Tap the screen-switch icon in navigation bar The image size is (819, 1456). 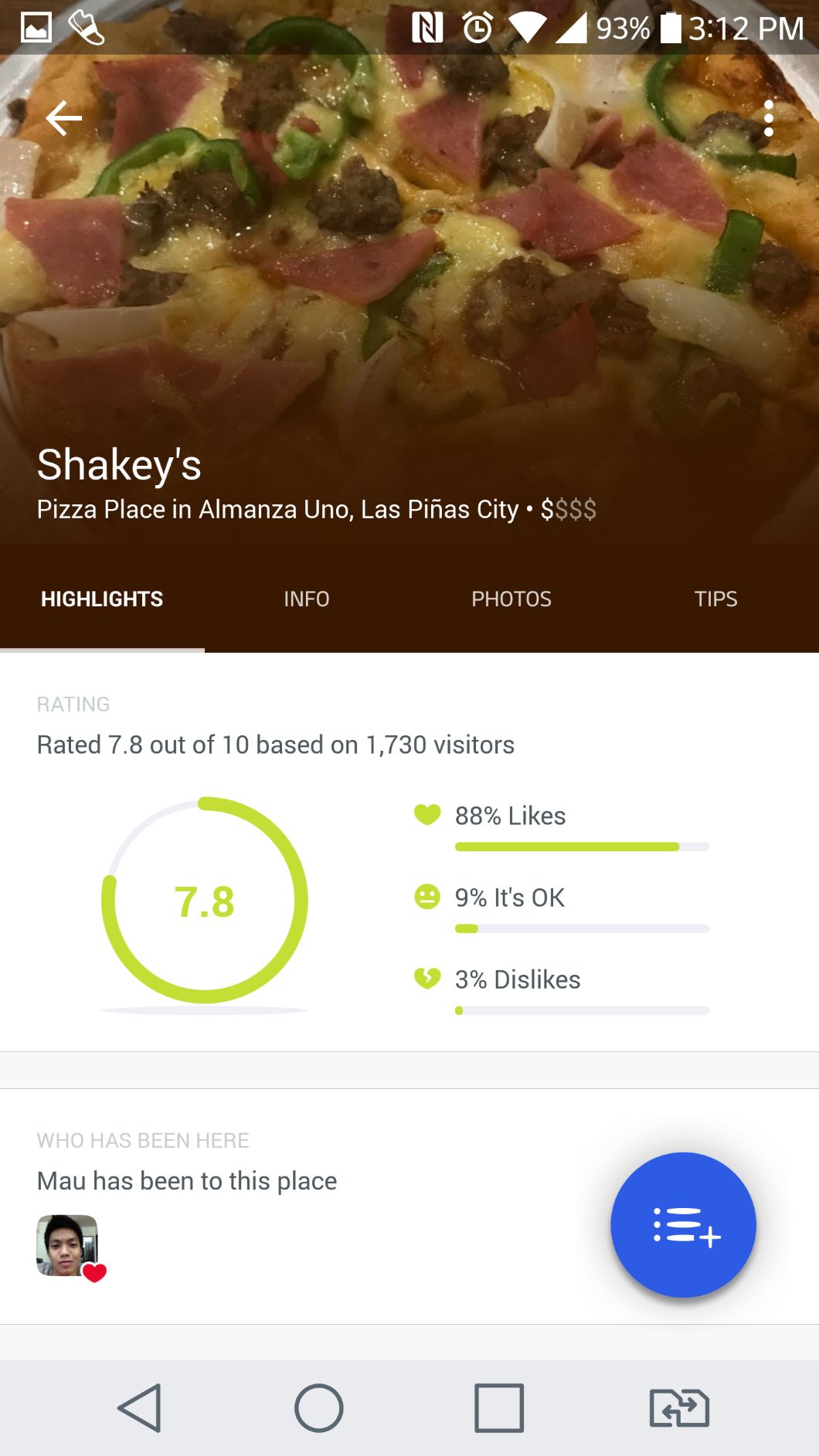[679, 1407]
